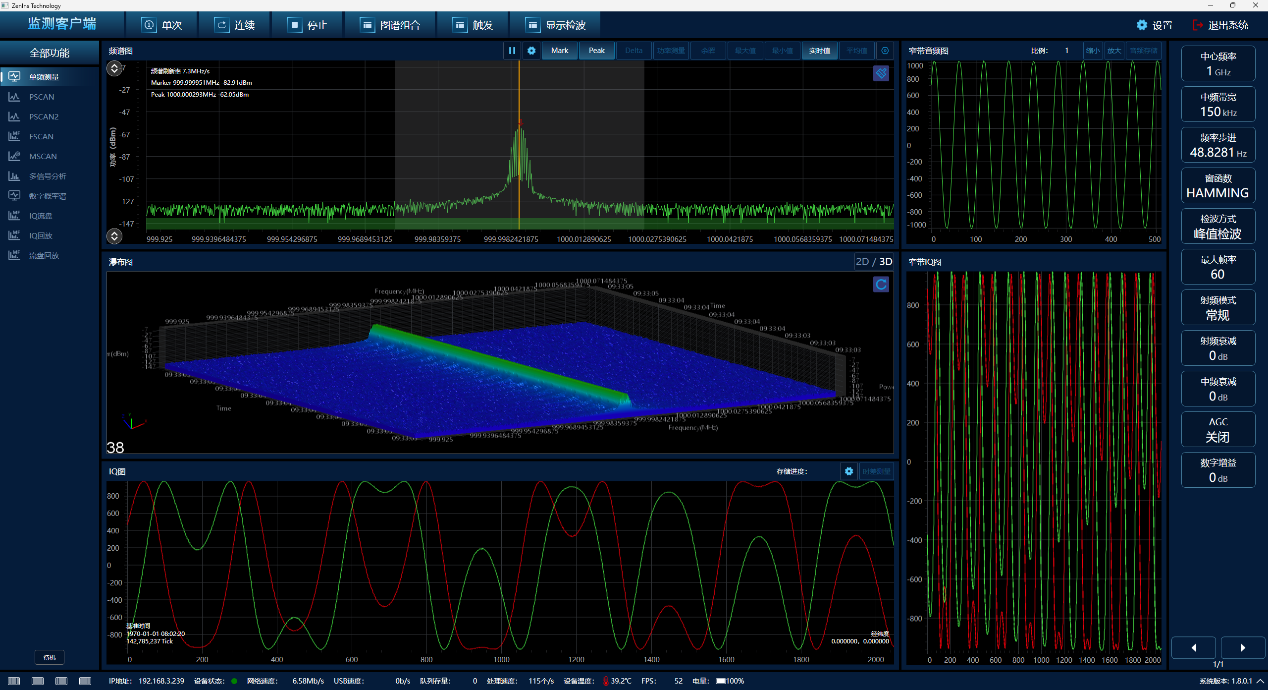The width and height of the screenshot is (1268, 690).
Task: Select 单频测量 in sidebar
Action: (x=50, y=77)
